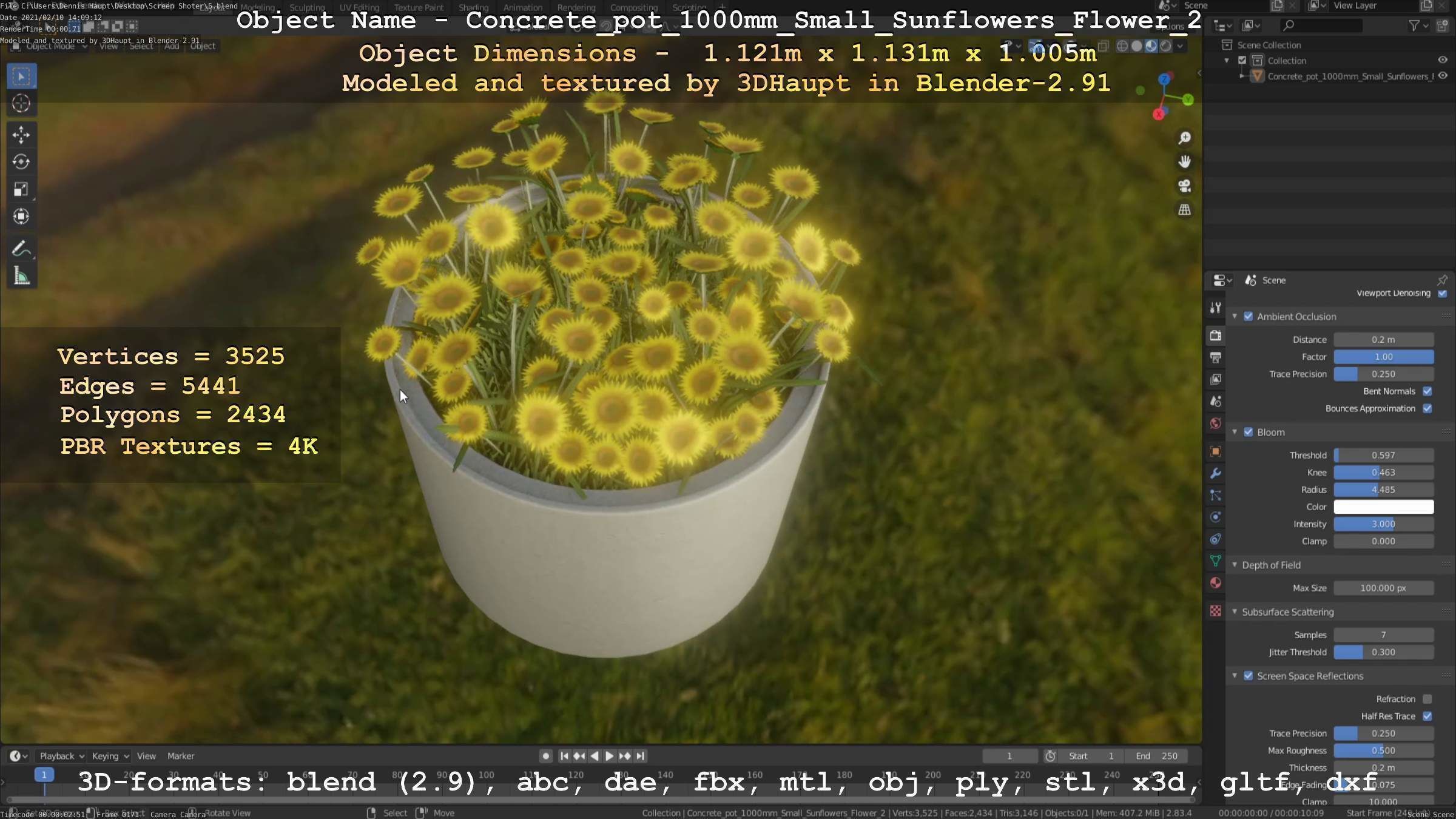Screen dimensions: 1456x819
Task: Collapse the Depth of Field panel
Action: (x=1234, y=565)
